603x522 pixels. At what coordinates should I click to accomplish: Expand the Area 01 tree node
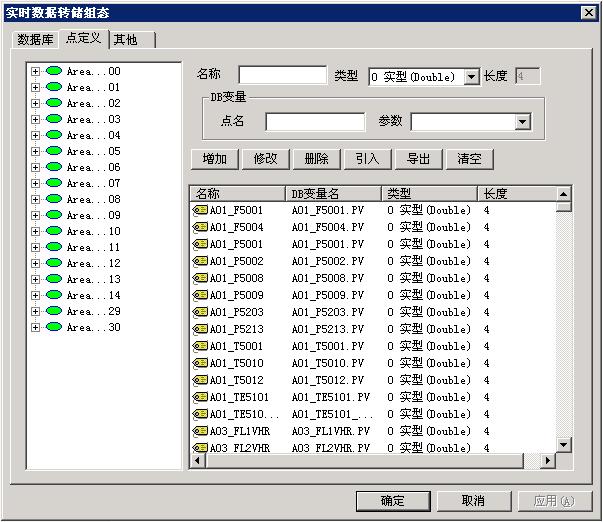[x=36, y=87]
